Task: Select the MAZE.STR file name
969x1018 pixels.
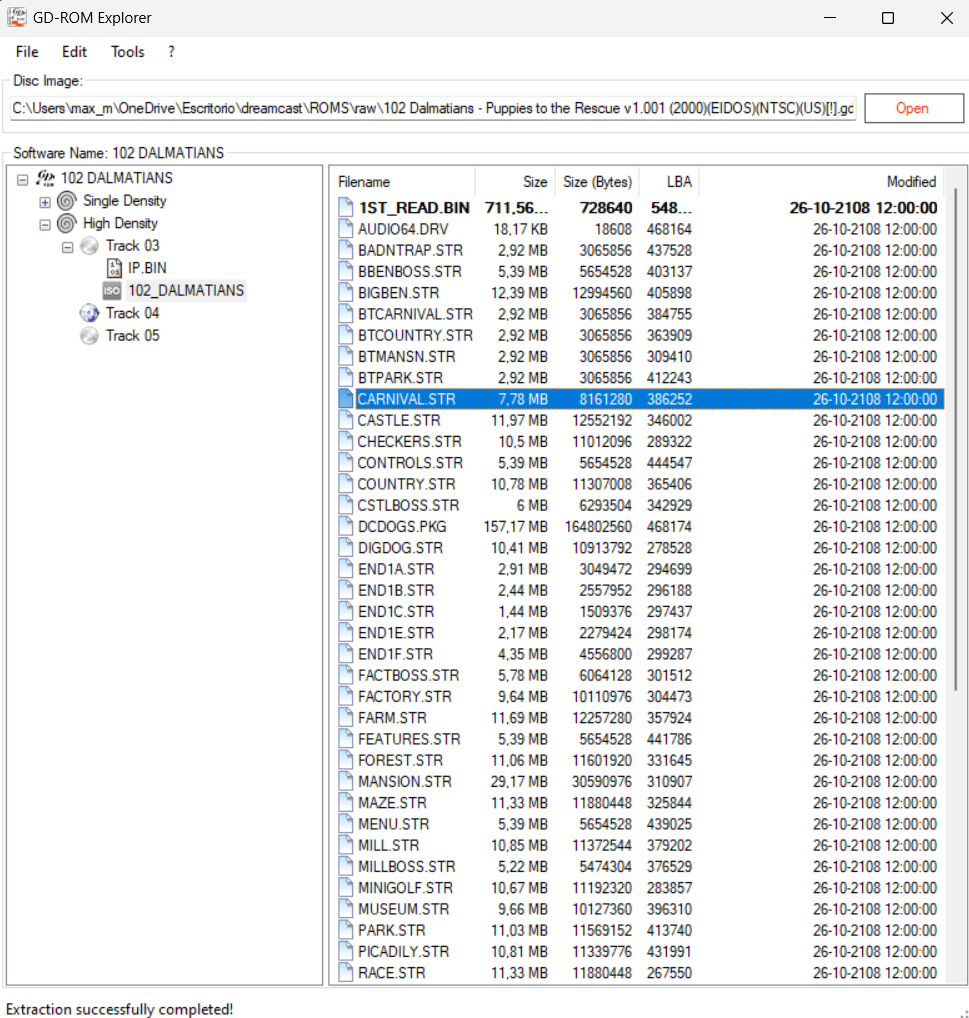Action: [x=392, y=803]
